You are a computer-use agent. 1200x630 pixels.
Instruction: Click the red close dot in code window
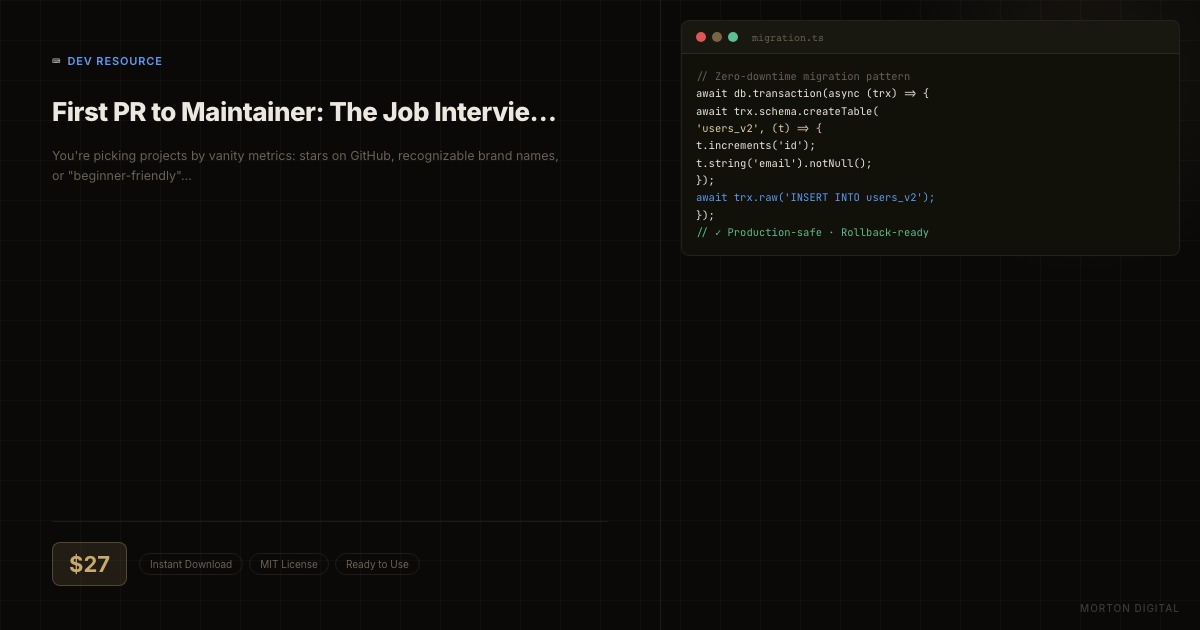click(701, 37)
